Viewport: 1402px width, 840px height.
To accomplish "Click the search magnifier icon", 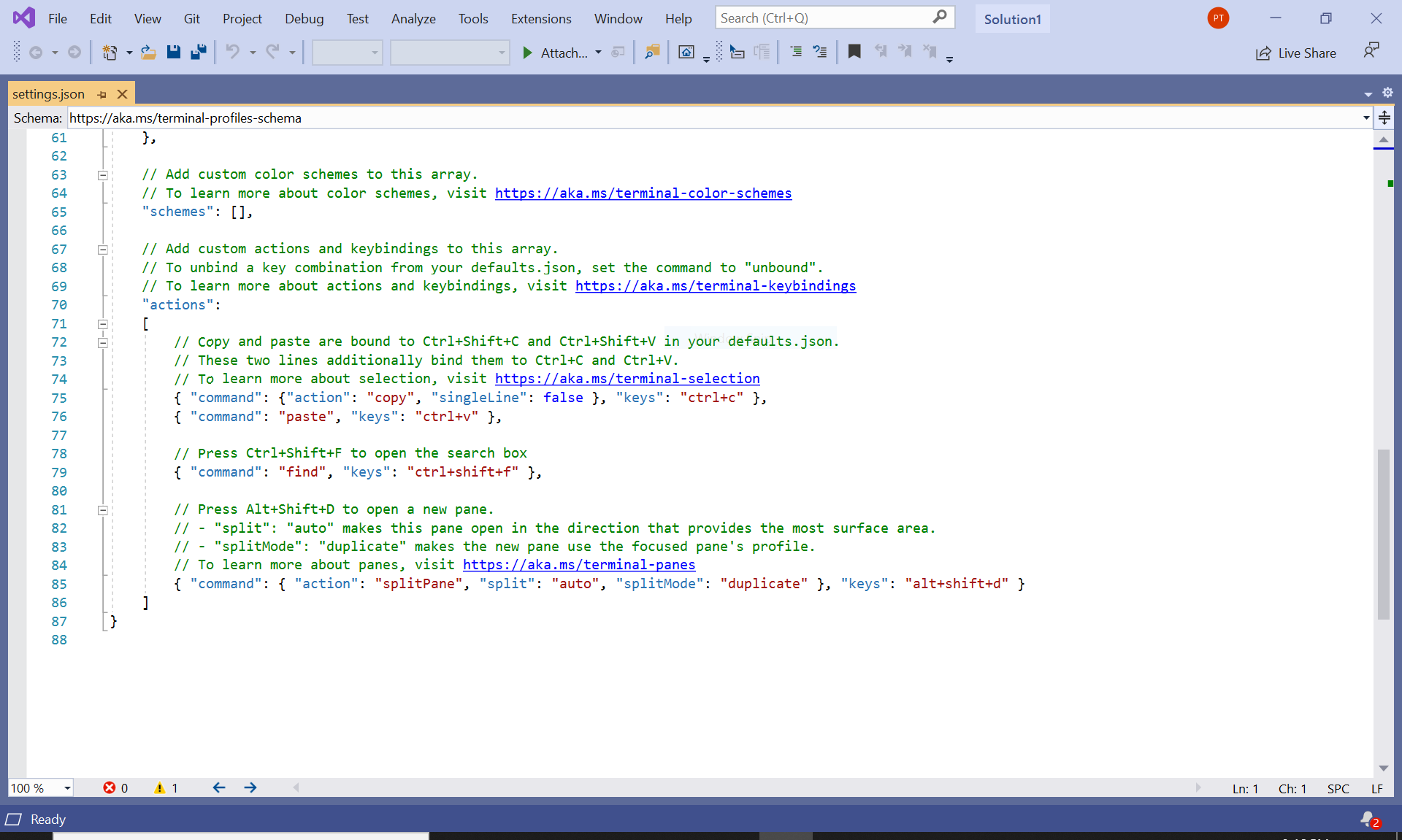I will coord(940,17).
